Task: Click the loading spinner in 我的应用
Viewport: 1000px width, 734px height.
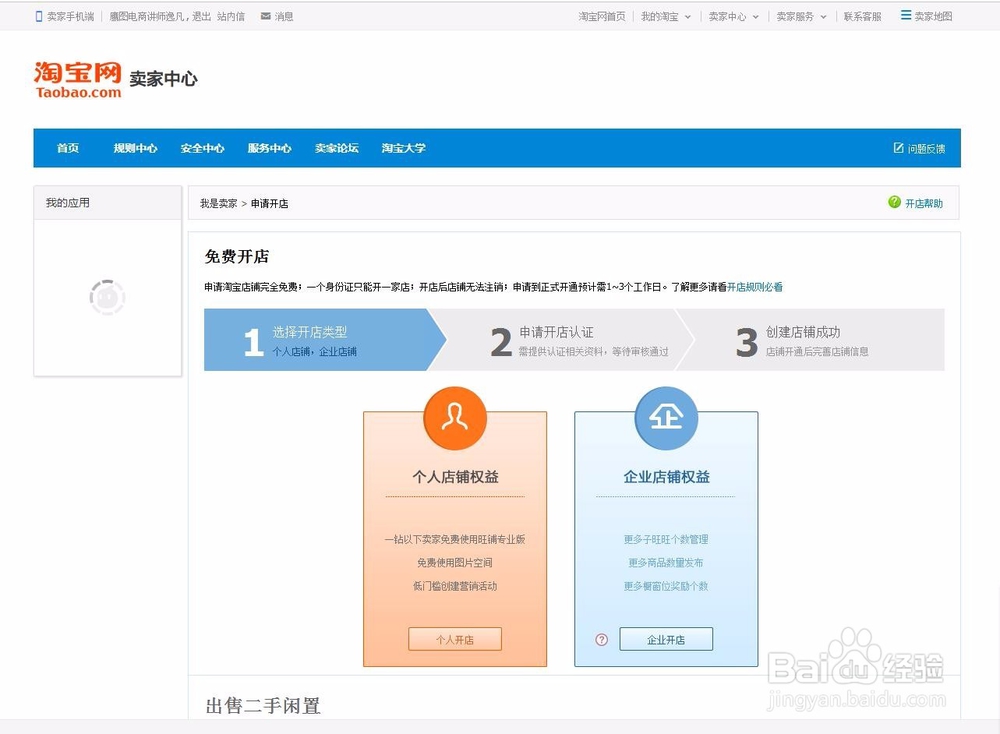Action: [x=107, y=297]
